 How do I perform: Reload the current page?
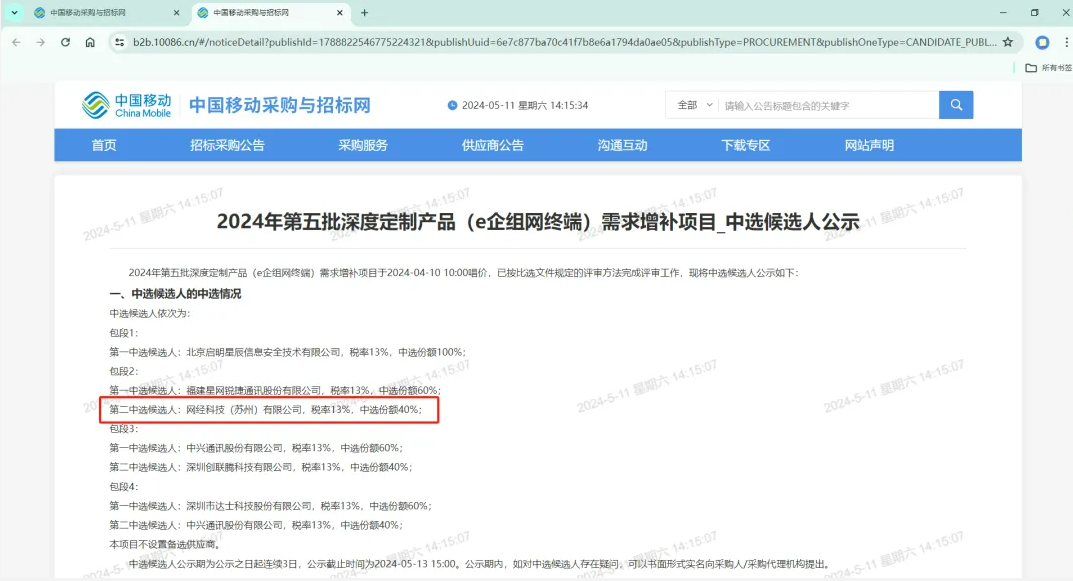click(65, 42)
